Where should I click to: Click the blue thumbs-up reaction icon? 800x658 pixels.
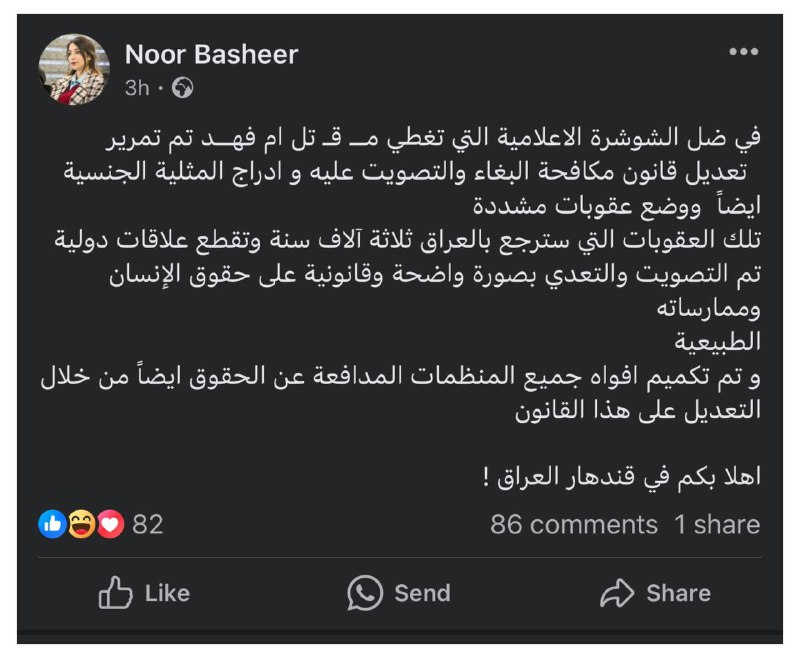[52, 524]
